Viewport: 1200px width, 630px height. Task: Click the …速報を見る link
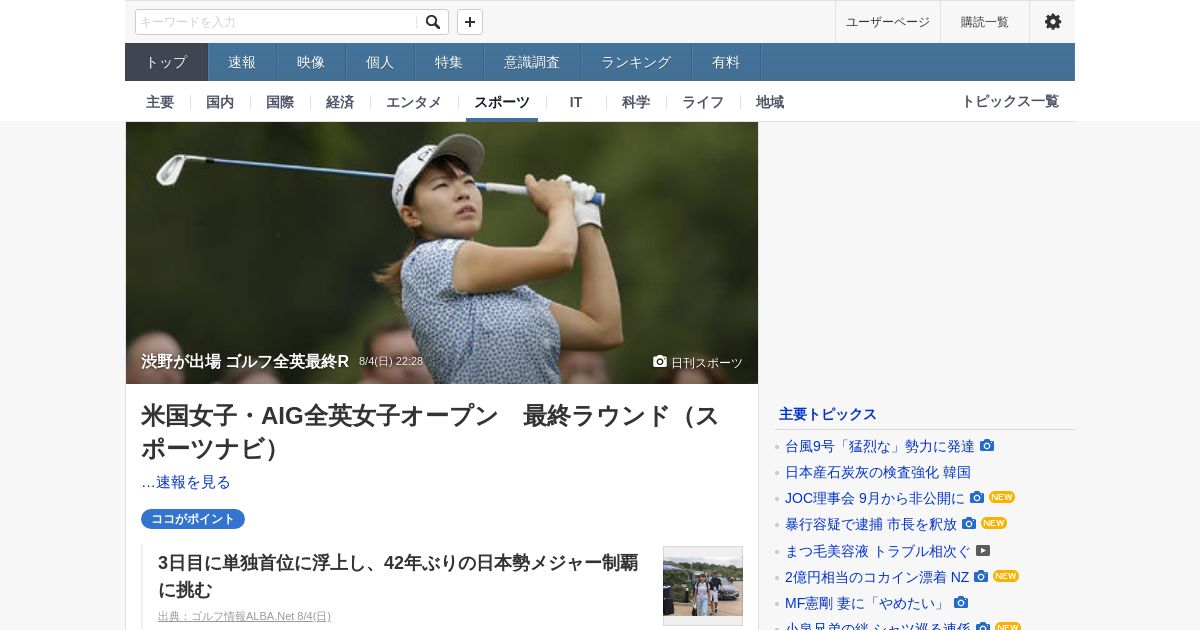pyautogui.click(x=186, y=482)
